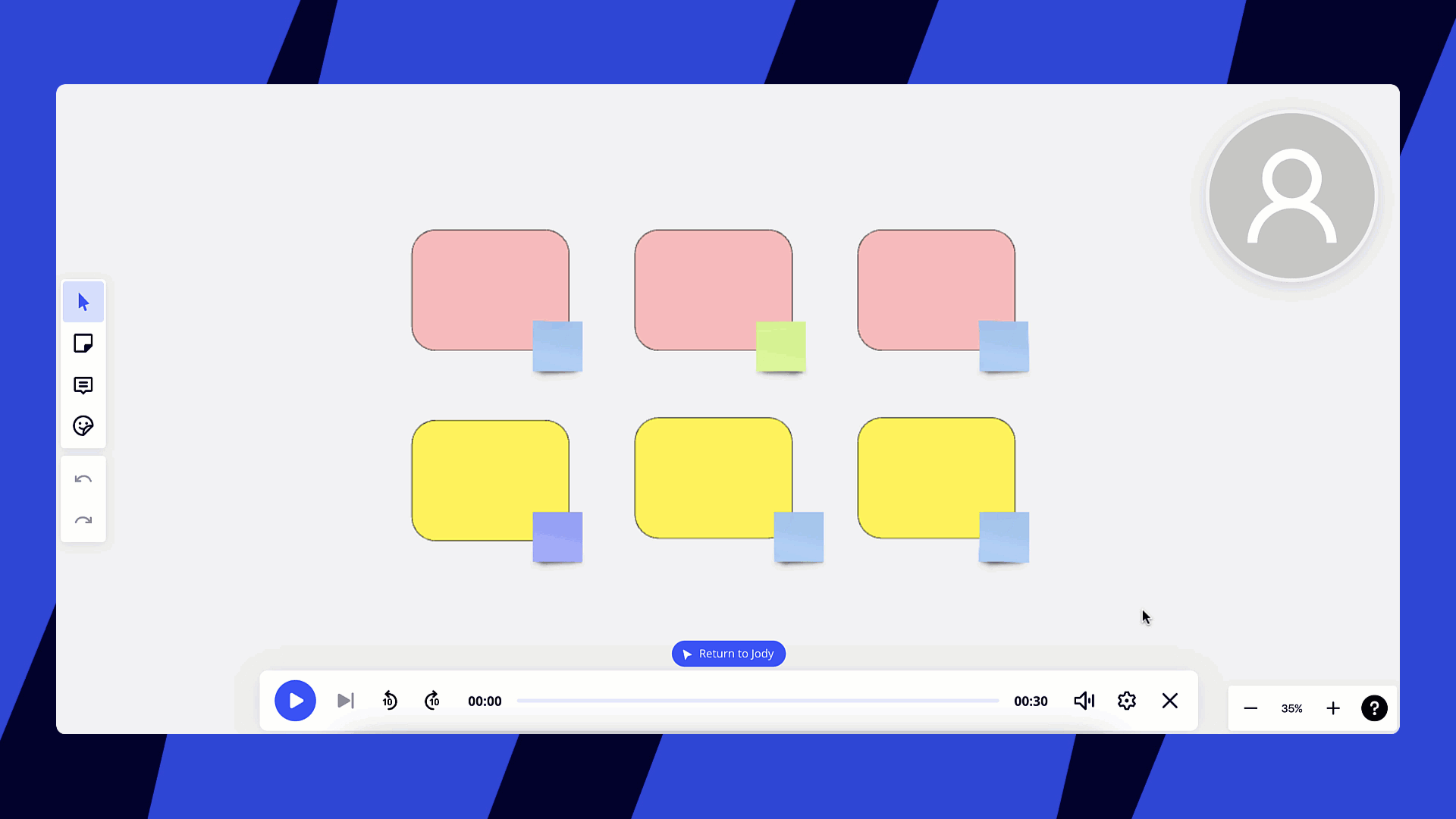1456x819 pixels.
Task: Click the playback progress timeline
Action: point(757,701)
